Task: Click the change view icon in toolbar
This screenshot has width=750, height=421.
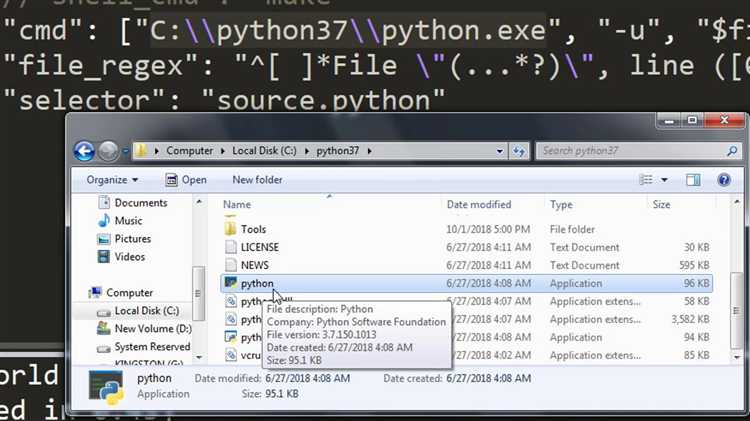Action: click(x=646, y=180)
